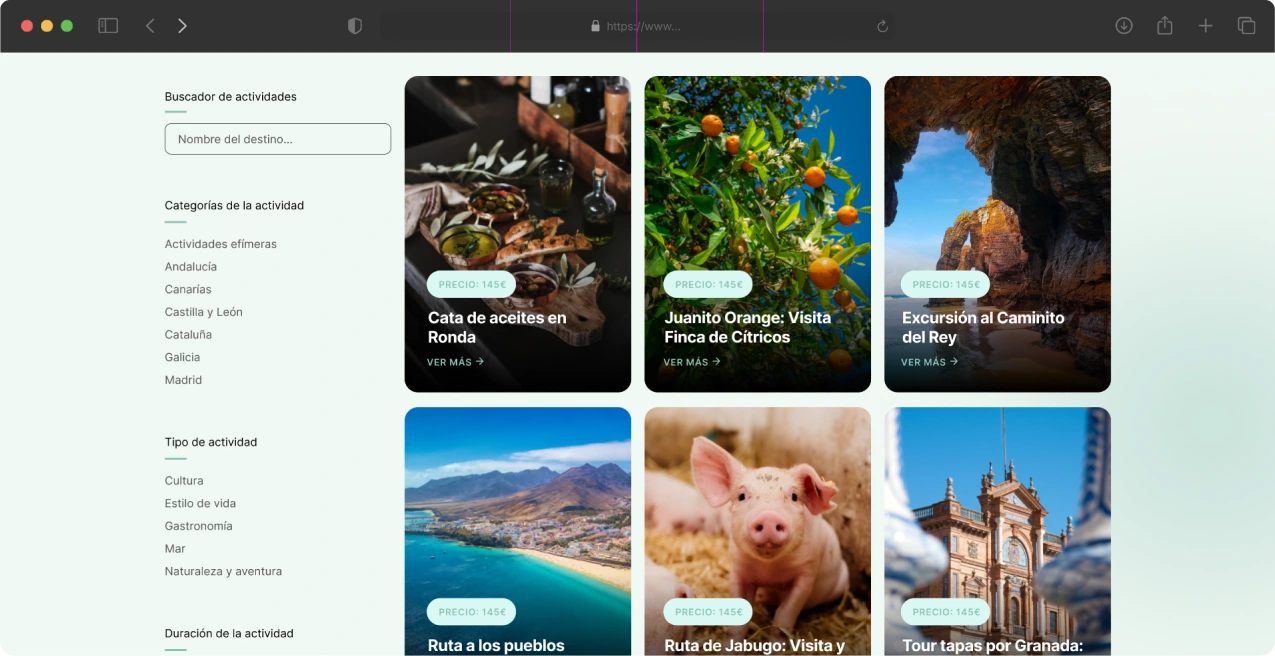
Task: Click the browser address bar
Action: [x=637, y=26]
